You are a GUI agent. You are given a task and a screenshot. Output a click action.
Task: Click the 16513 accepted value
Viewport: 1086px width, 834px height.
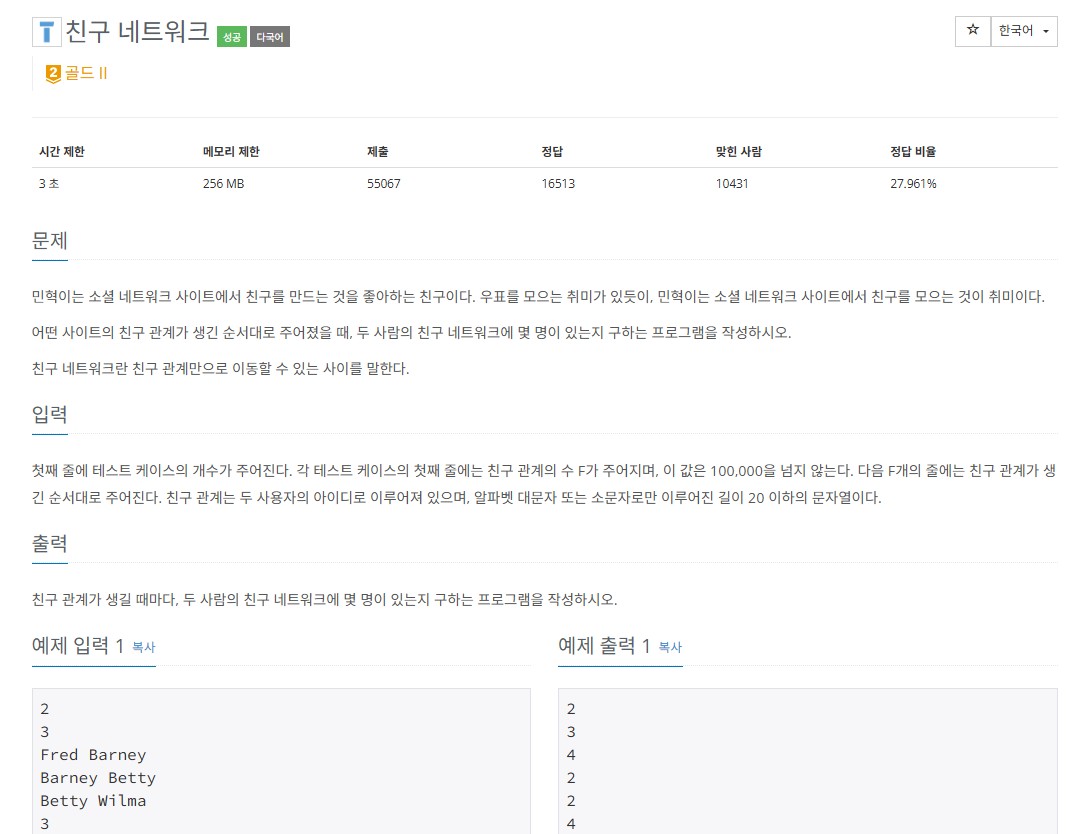click(558, 184)
